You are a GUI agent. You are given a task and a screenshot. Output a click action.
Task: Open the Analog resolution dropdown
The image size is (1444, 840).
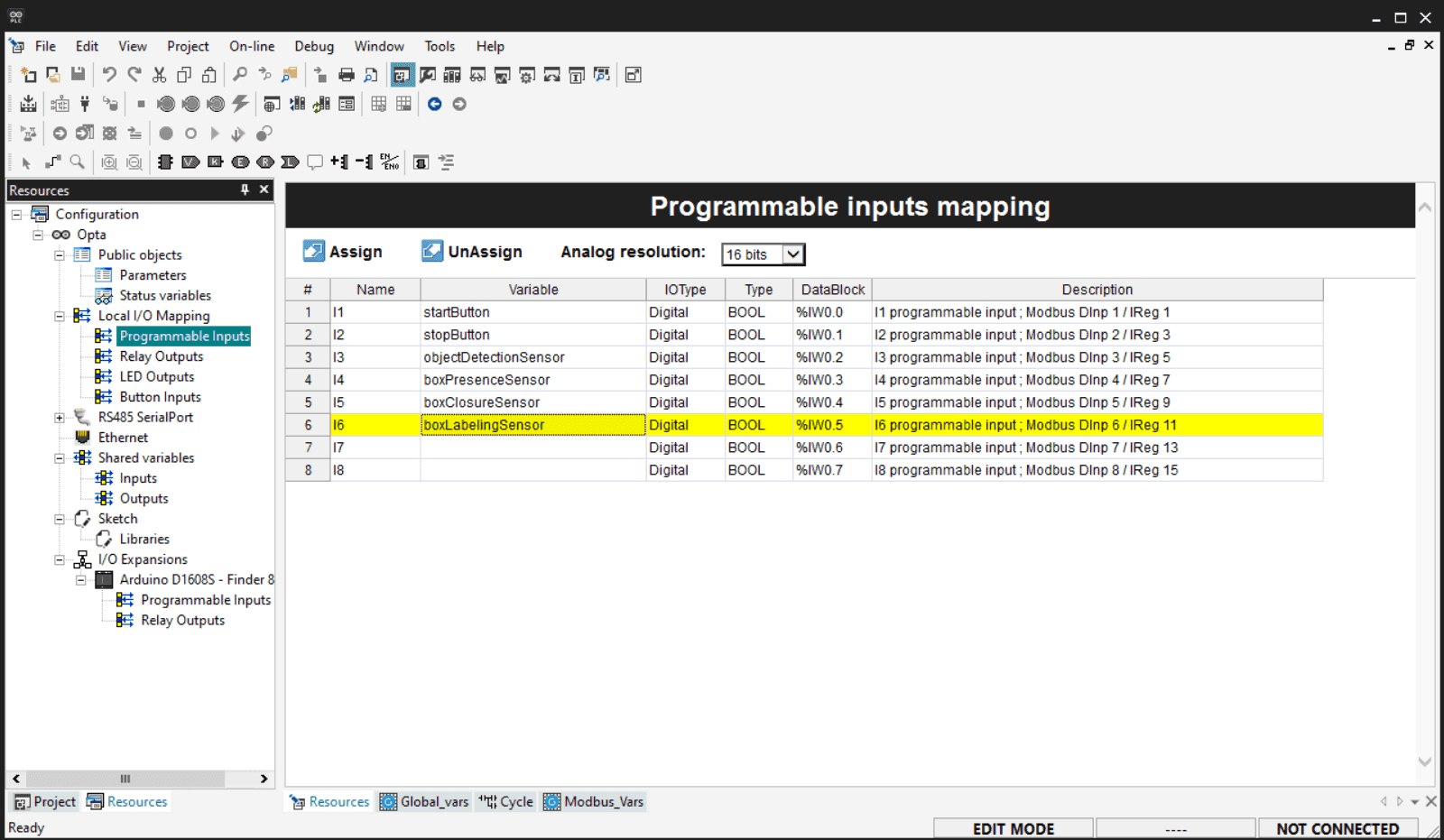pyautogui.click(x=792, y=254)
